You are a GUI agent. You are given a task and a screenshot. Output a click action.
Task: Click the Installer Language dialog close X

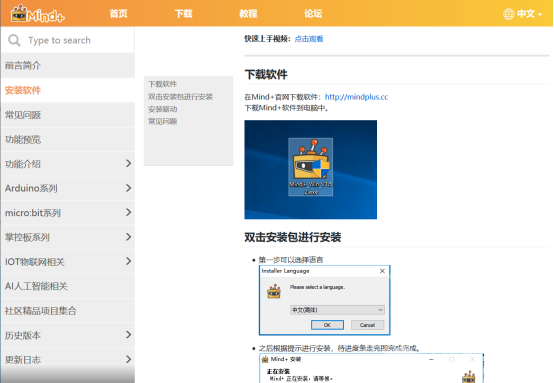382,271
